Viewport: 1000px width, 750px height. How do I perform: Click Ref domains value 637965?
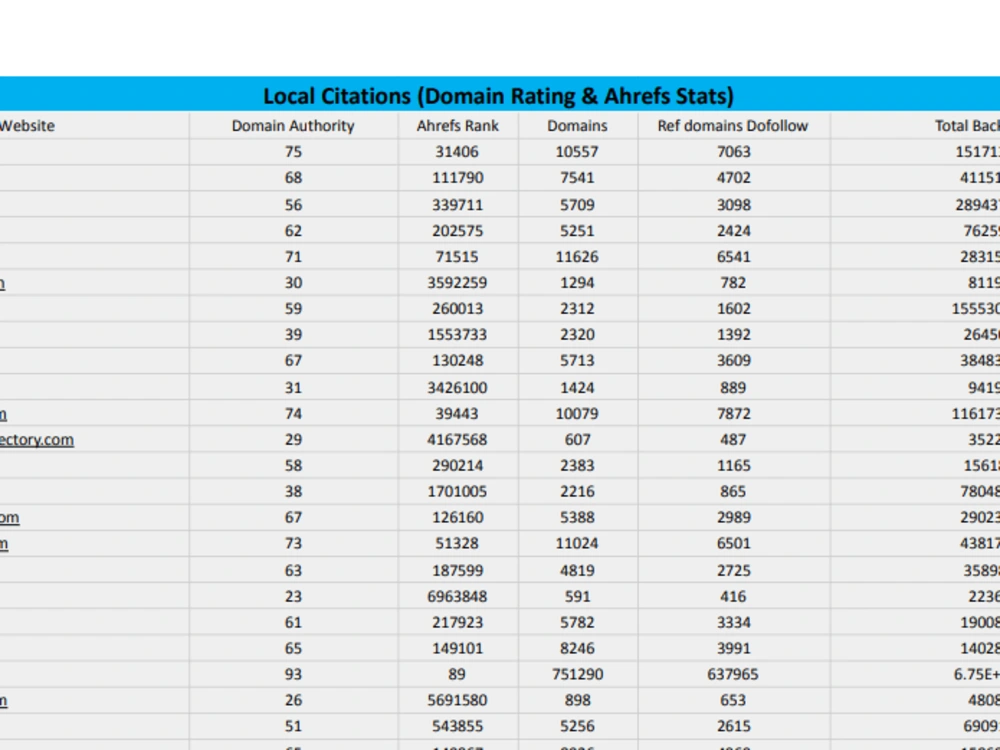(x=733, y=674)
